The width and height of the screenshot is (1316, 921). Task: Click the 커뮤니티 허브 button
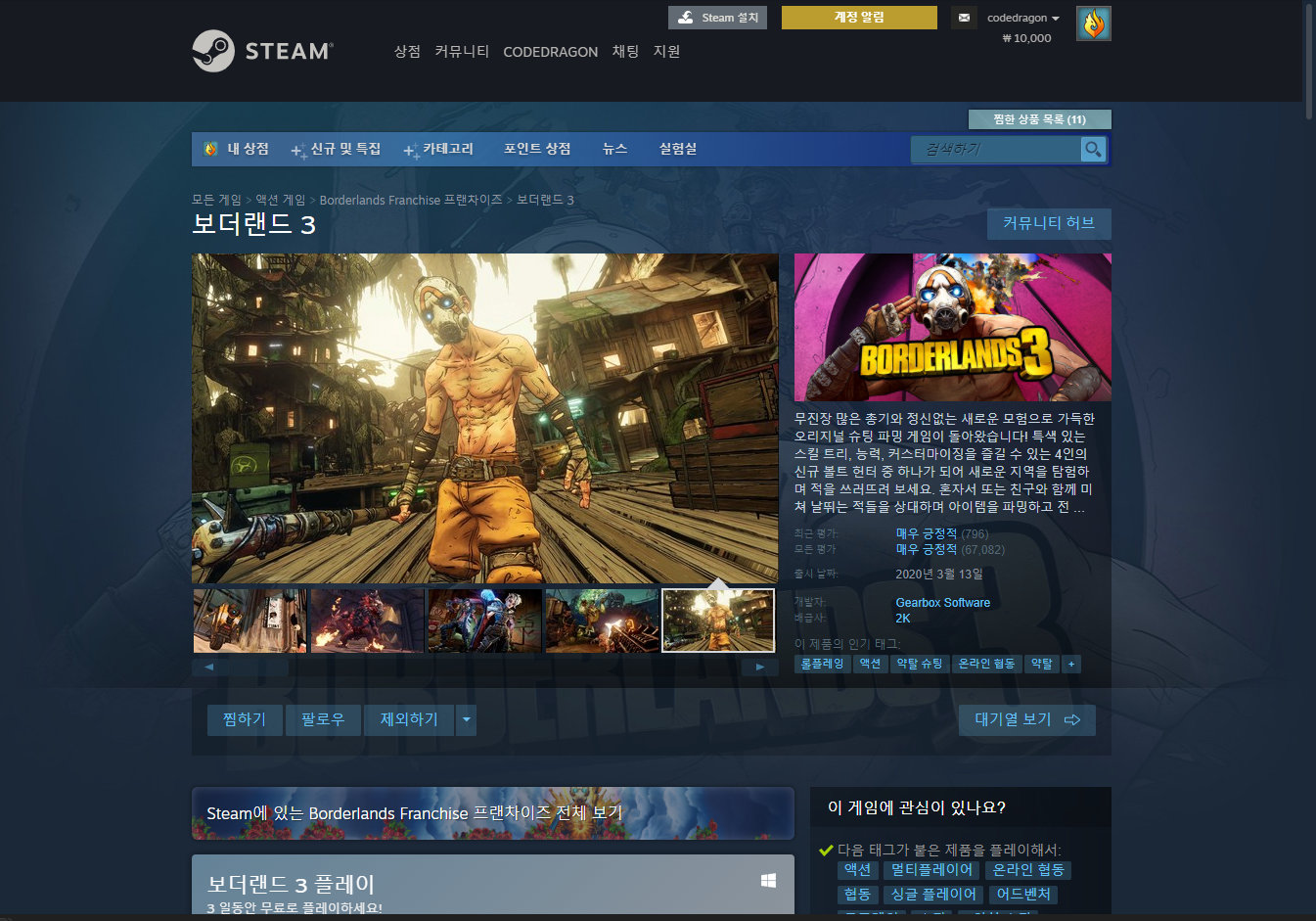pos(1049,223)
